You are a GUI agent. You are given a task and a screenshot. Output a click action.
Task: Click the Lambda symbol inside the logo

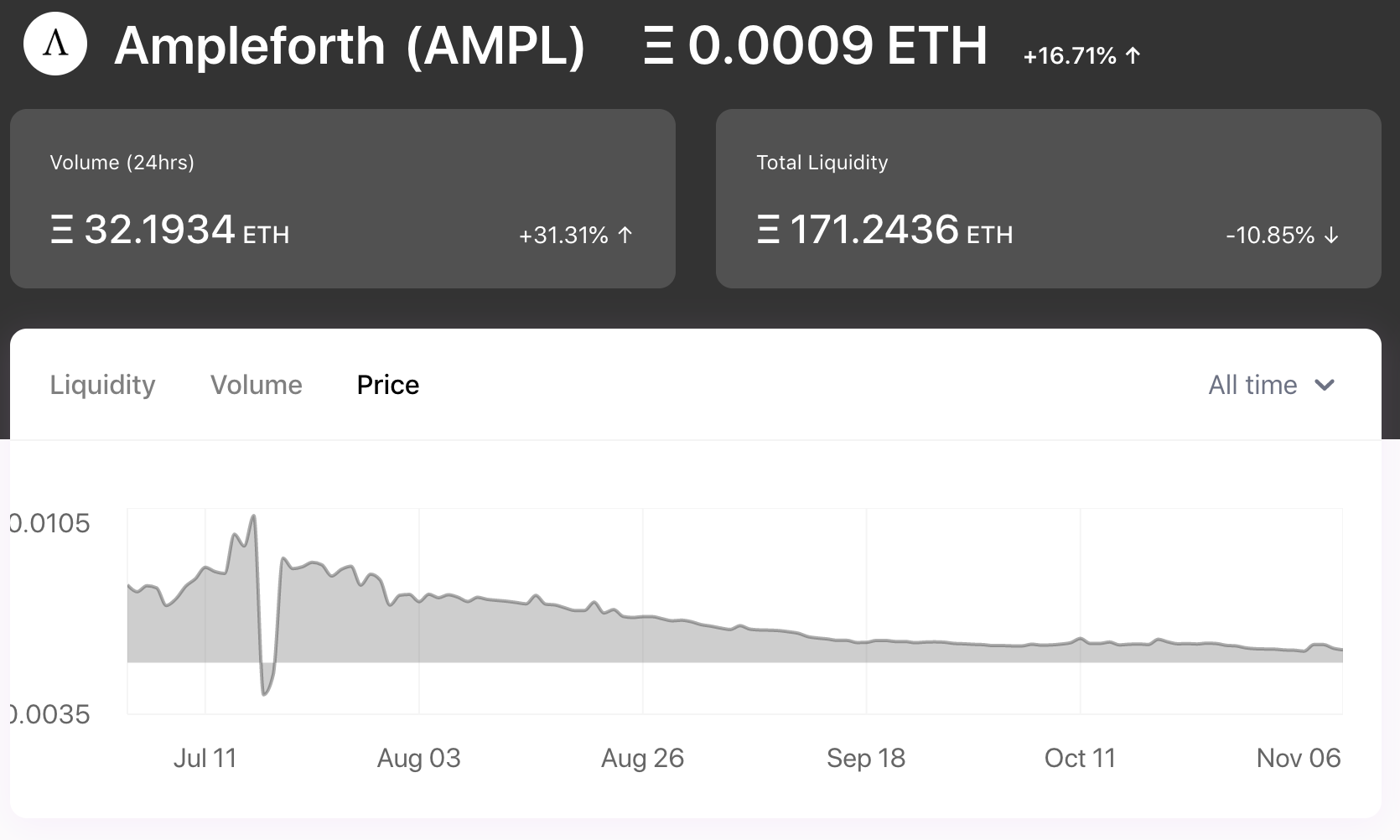click(54, 48)
